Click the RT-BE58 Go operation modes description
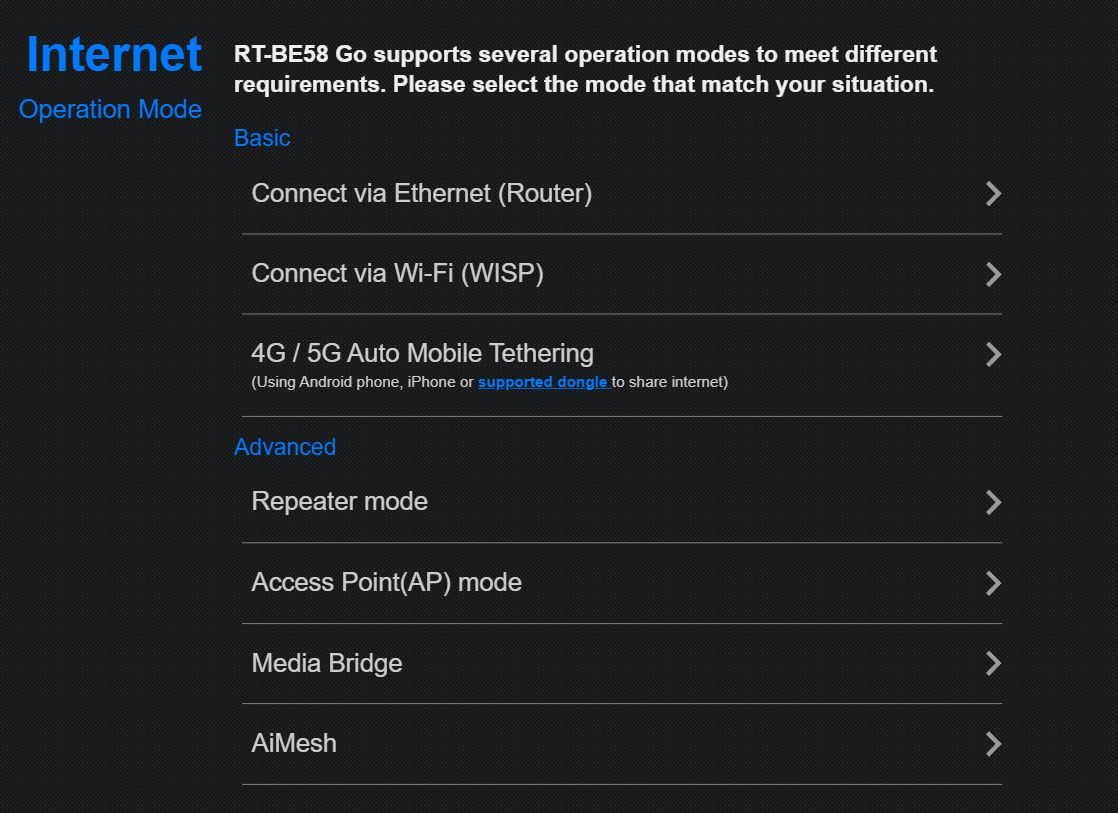Screen dimensions: 1118x813 click(x=585, y=69)
